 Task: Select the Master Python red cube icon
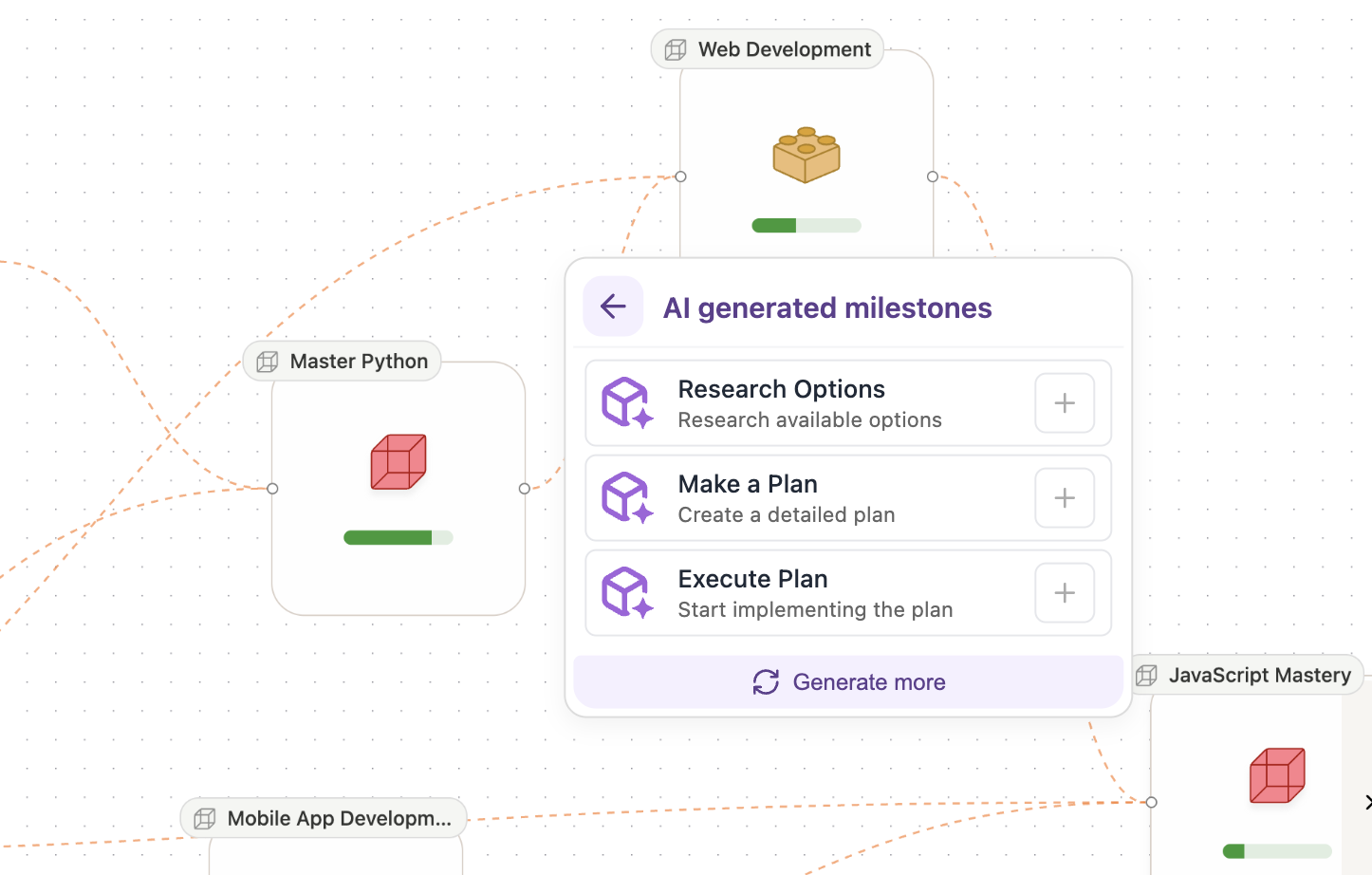click(399, 462)
